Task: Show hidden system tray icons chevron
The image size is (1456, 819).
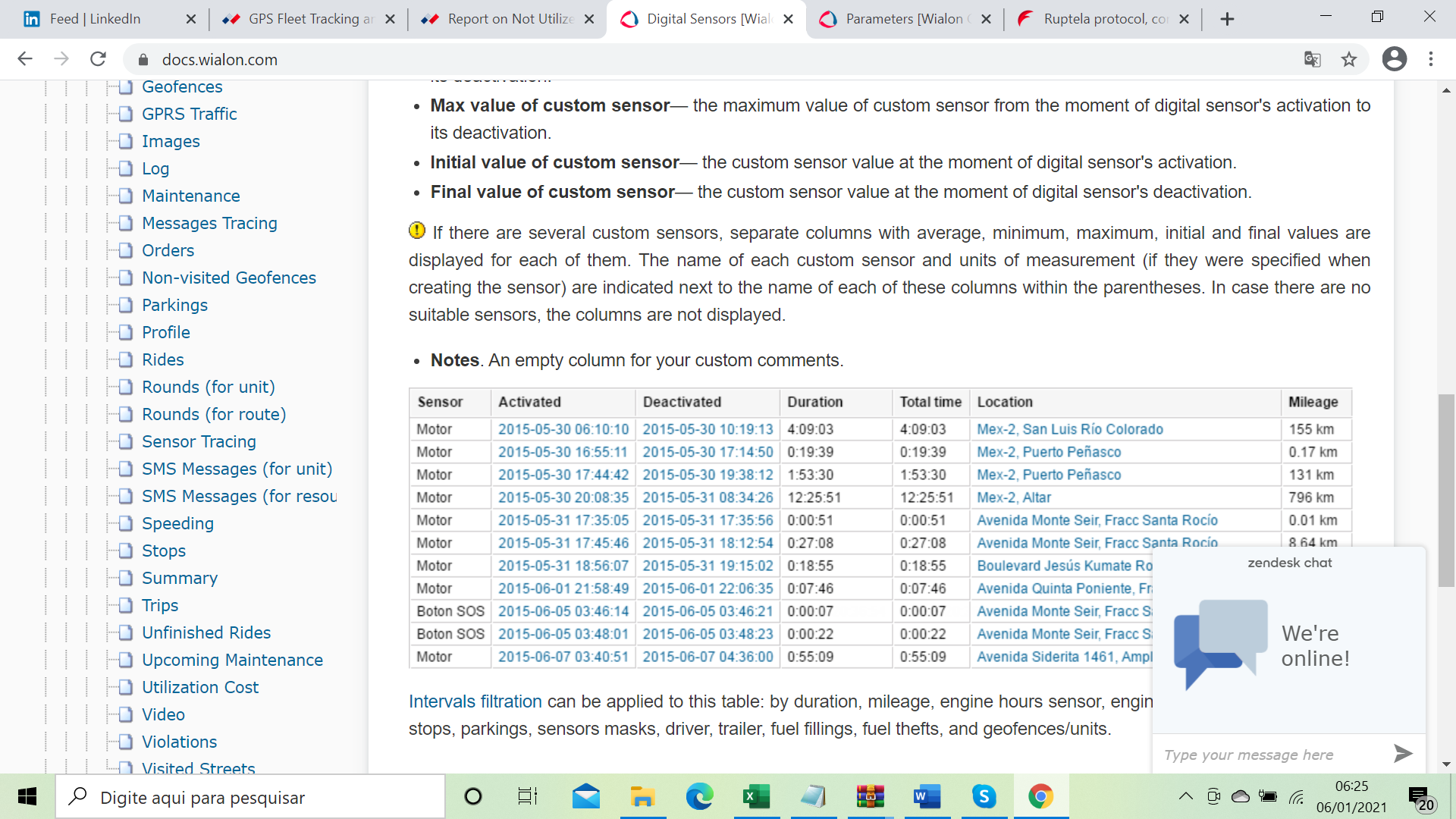Action: coord(1185,796)
